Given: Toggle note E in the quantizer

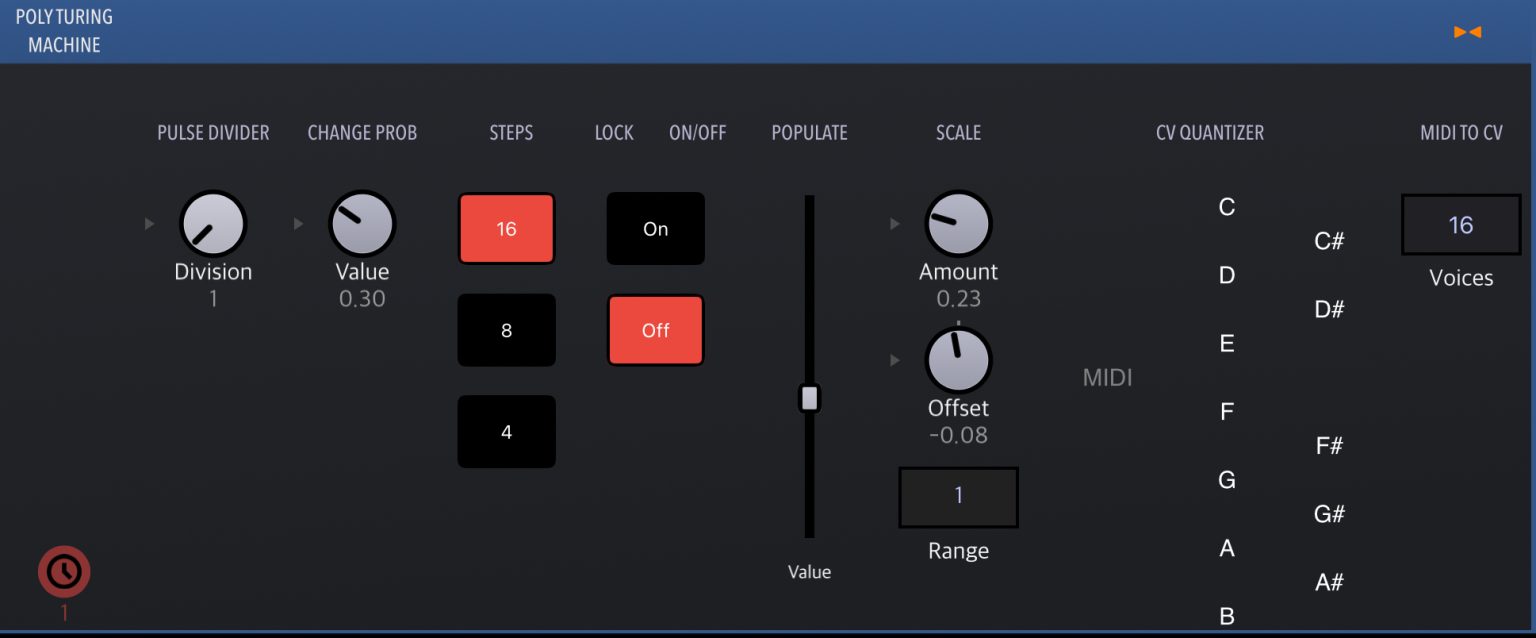Looking at the screenshot, I should [x=1227, y=344].
